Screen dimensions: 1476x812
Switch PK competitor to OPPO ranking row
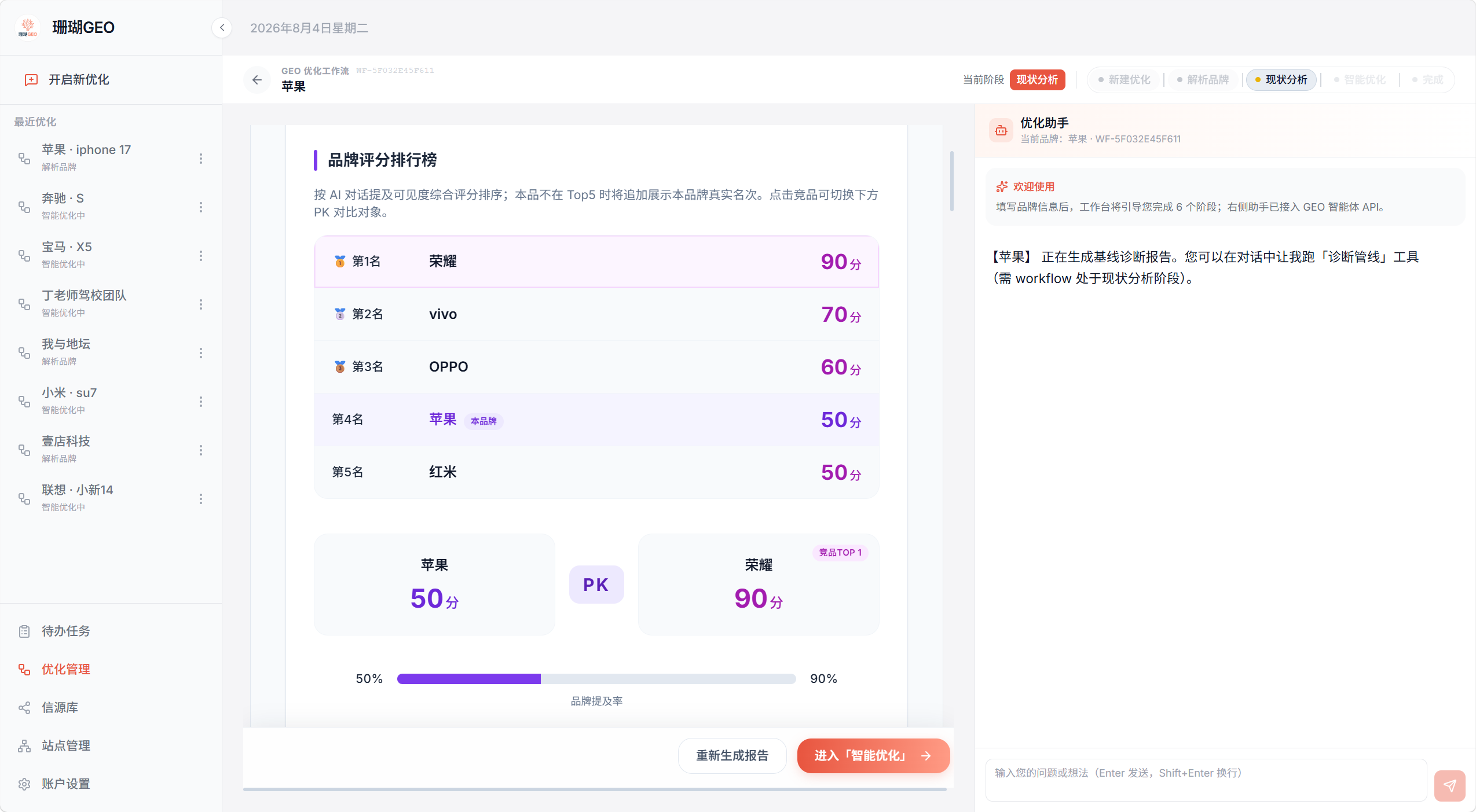click(596, 367)
